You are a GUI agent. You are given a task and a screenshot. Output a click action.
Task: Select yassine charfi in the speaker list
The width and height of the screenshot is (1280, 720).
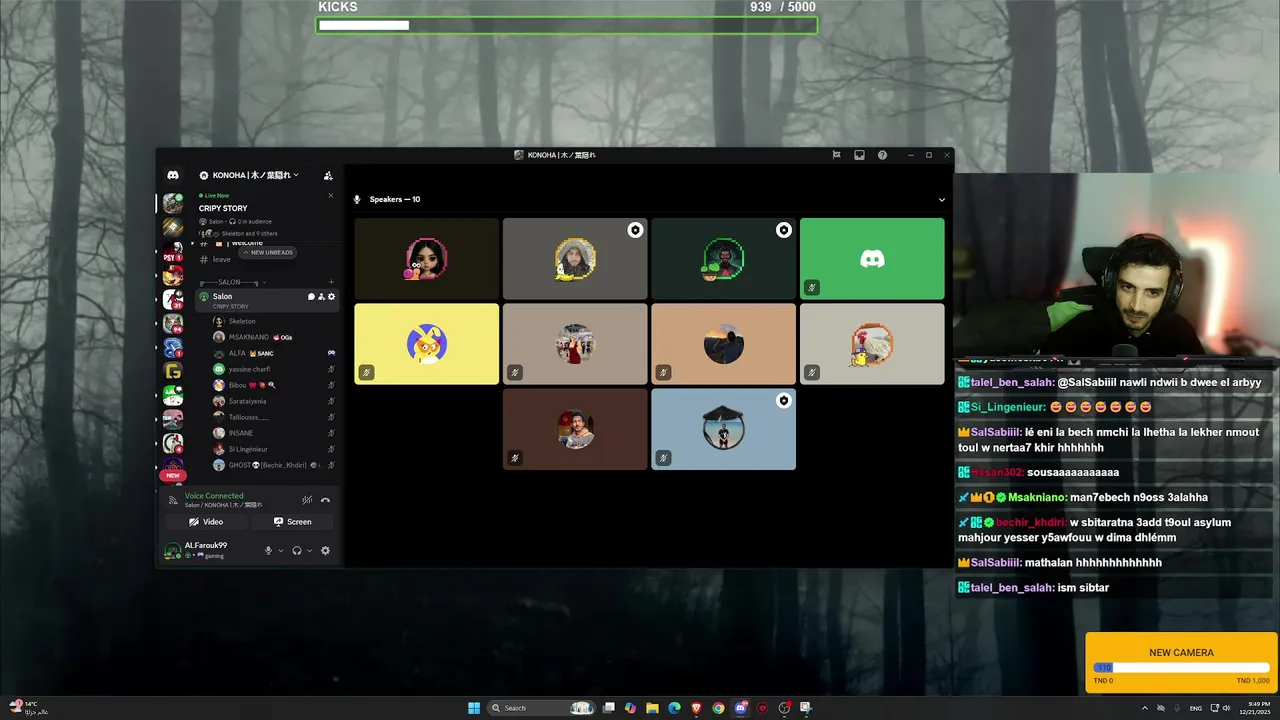point(274,369)
